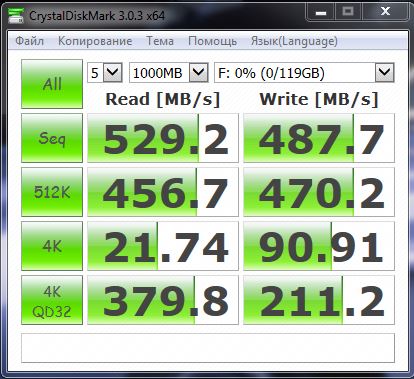The image size is (414, 379).
Task: Minimize the CrystalDiskMark window
Action: coord(321,13)
